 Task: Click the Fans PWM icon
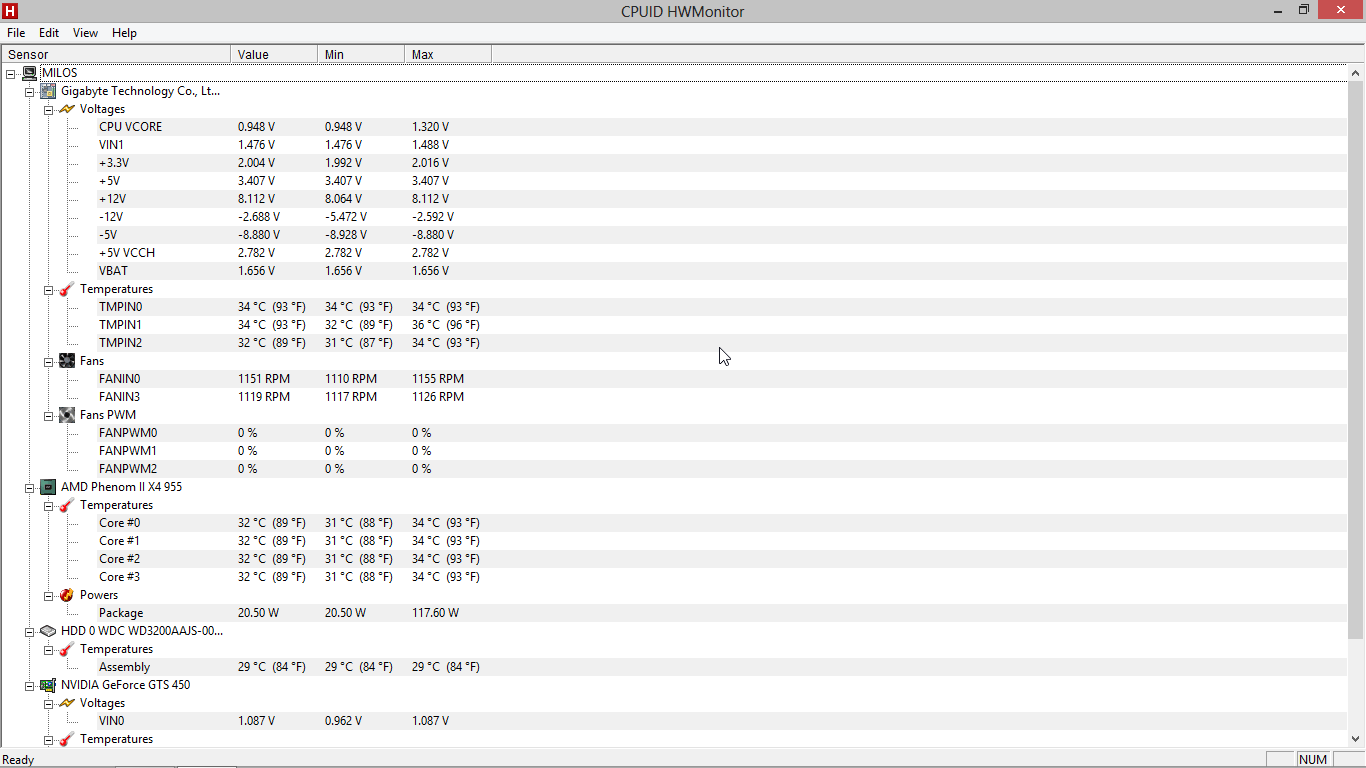pyautogui.click(x=67, y=415)
